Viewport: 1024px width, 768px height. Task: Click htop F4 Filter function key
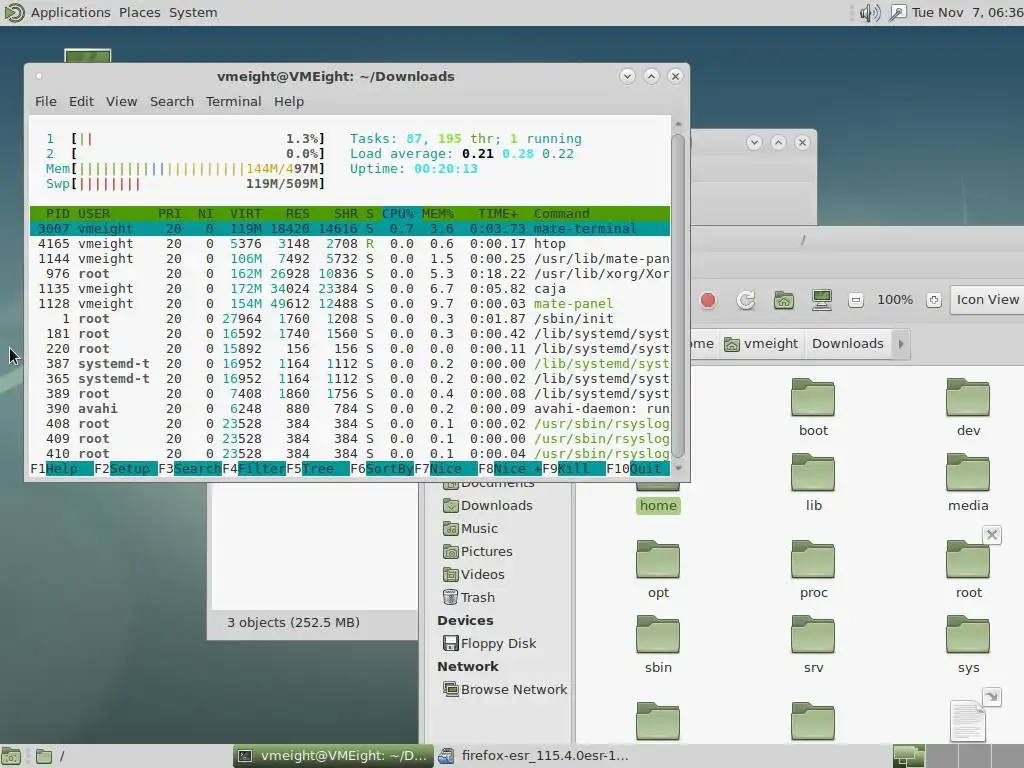(254, 469)
